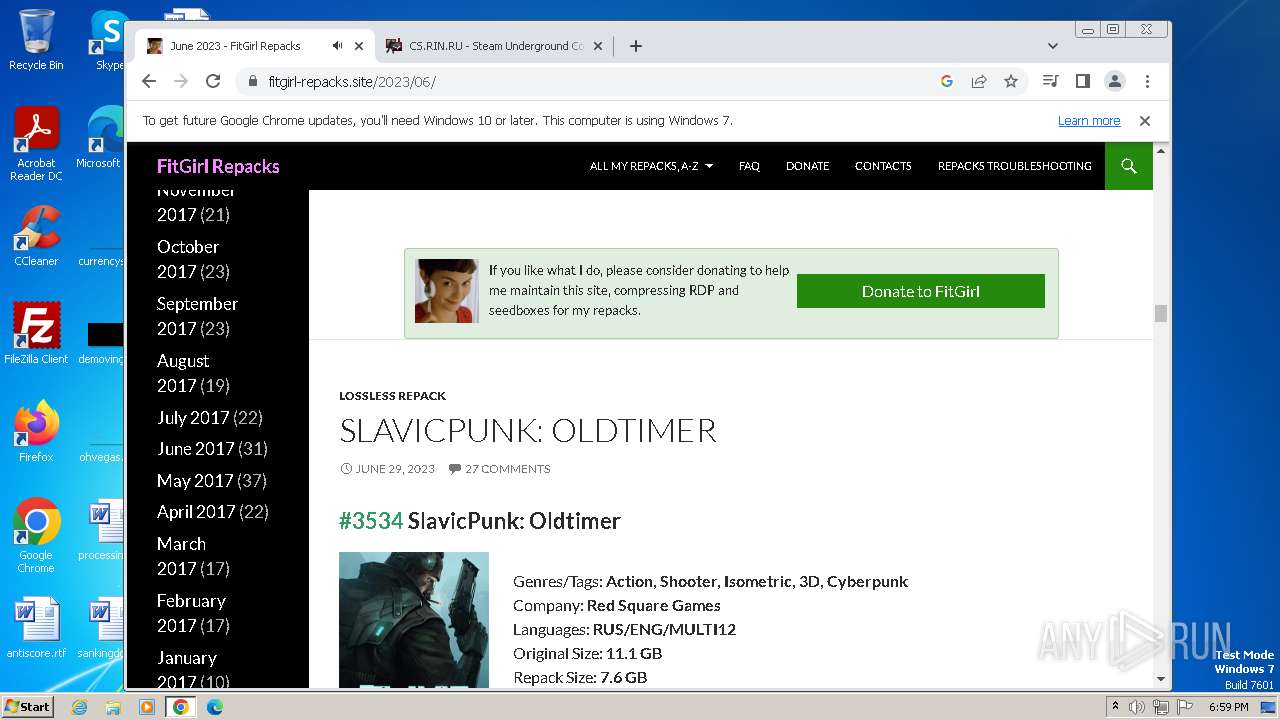Image resolution: width=1280 pixels, height=720 pixels.
Task: Open the Lossless Repack category link
Action: 392,396
